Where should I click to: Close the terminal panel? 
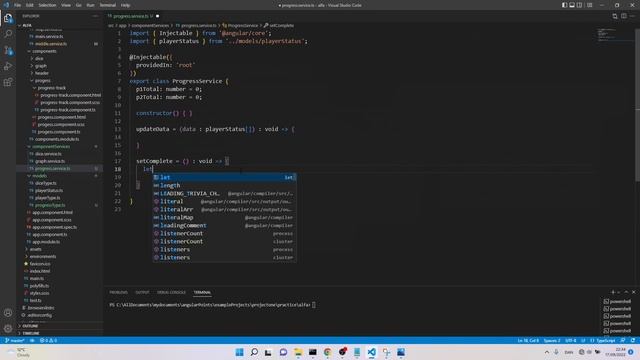(633, 292)
